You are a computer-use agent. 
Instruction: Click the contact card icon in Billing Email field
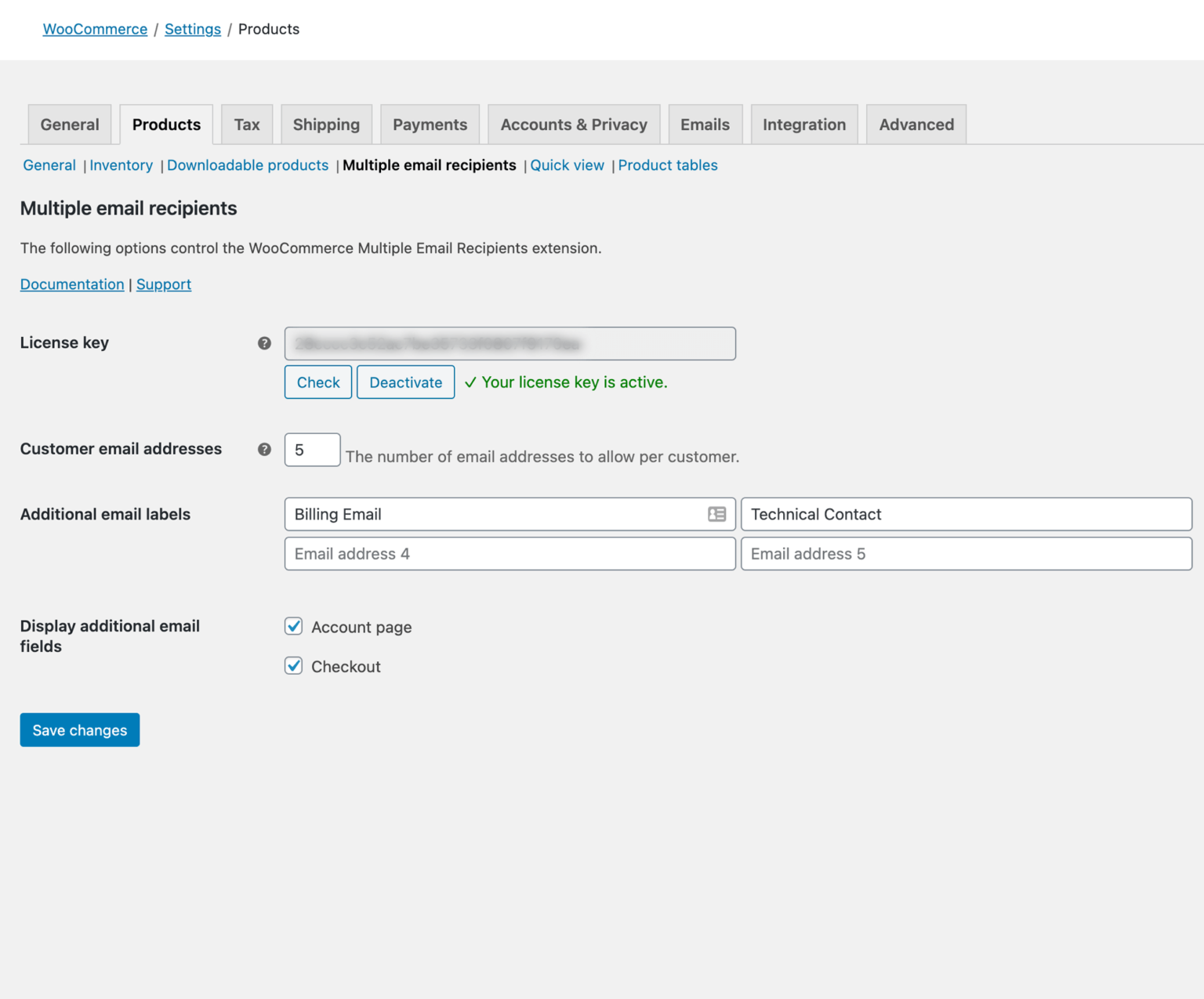716,515
